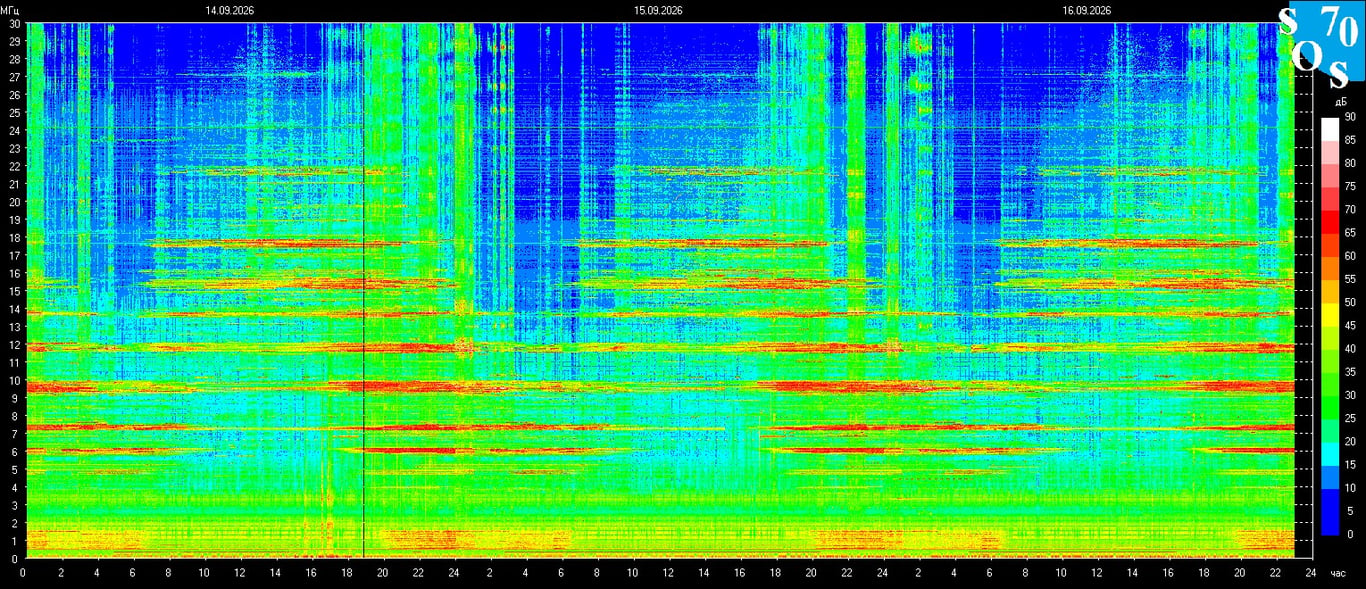Select the 45 label on the dB legend
This screenshot has height=589, width=1366.
pos(1350,325)
